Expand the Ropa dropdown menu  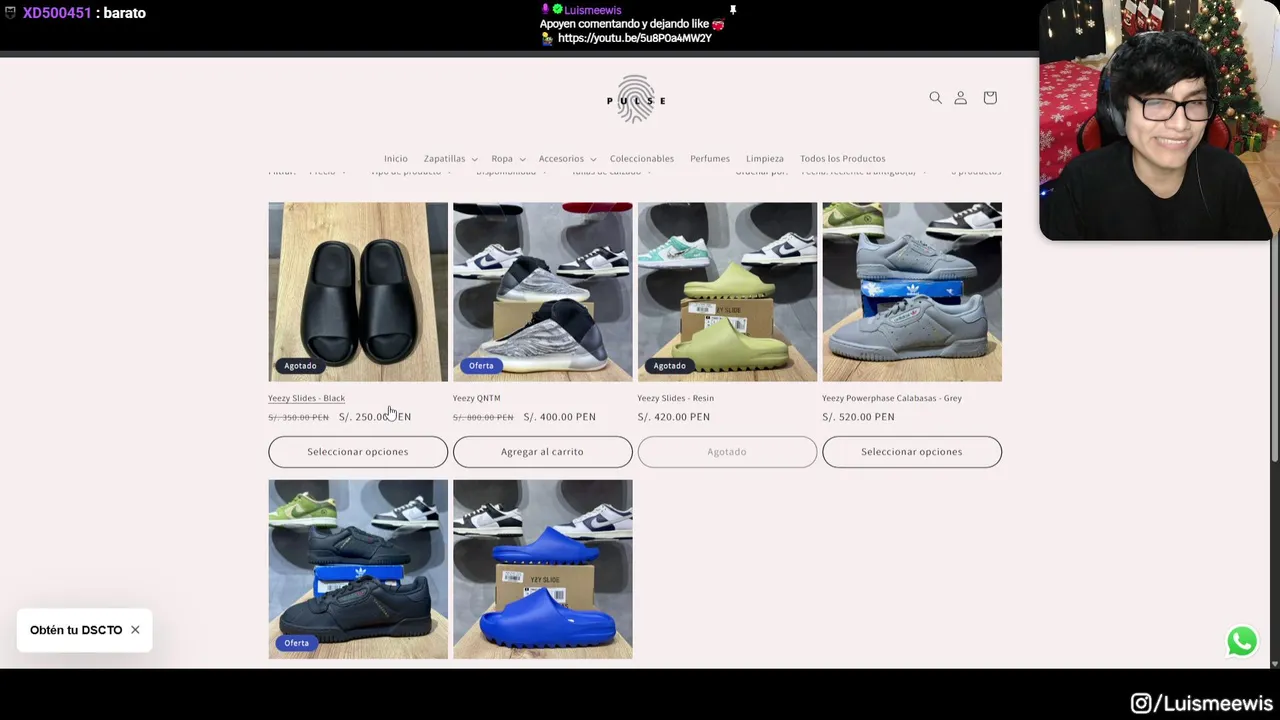pyautogui.click(x=508, y=158)
